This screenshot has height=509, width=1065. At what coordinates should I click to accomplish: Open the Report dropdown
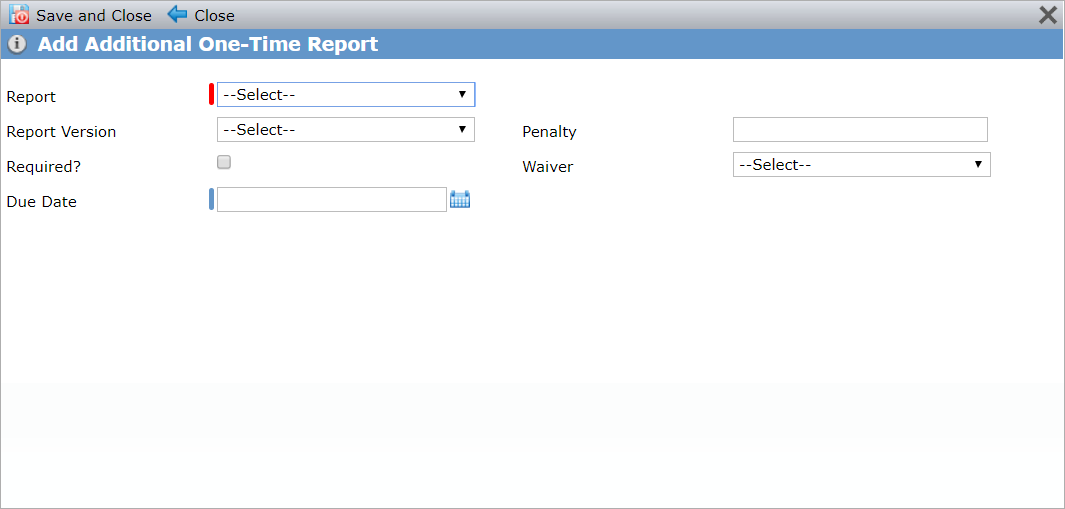346,94
